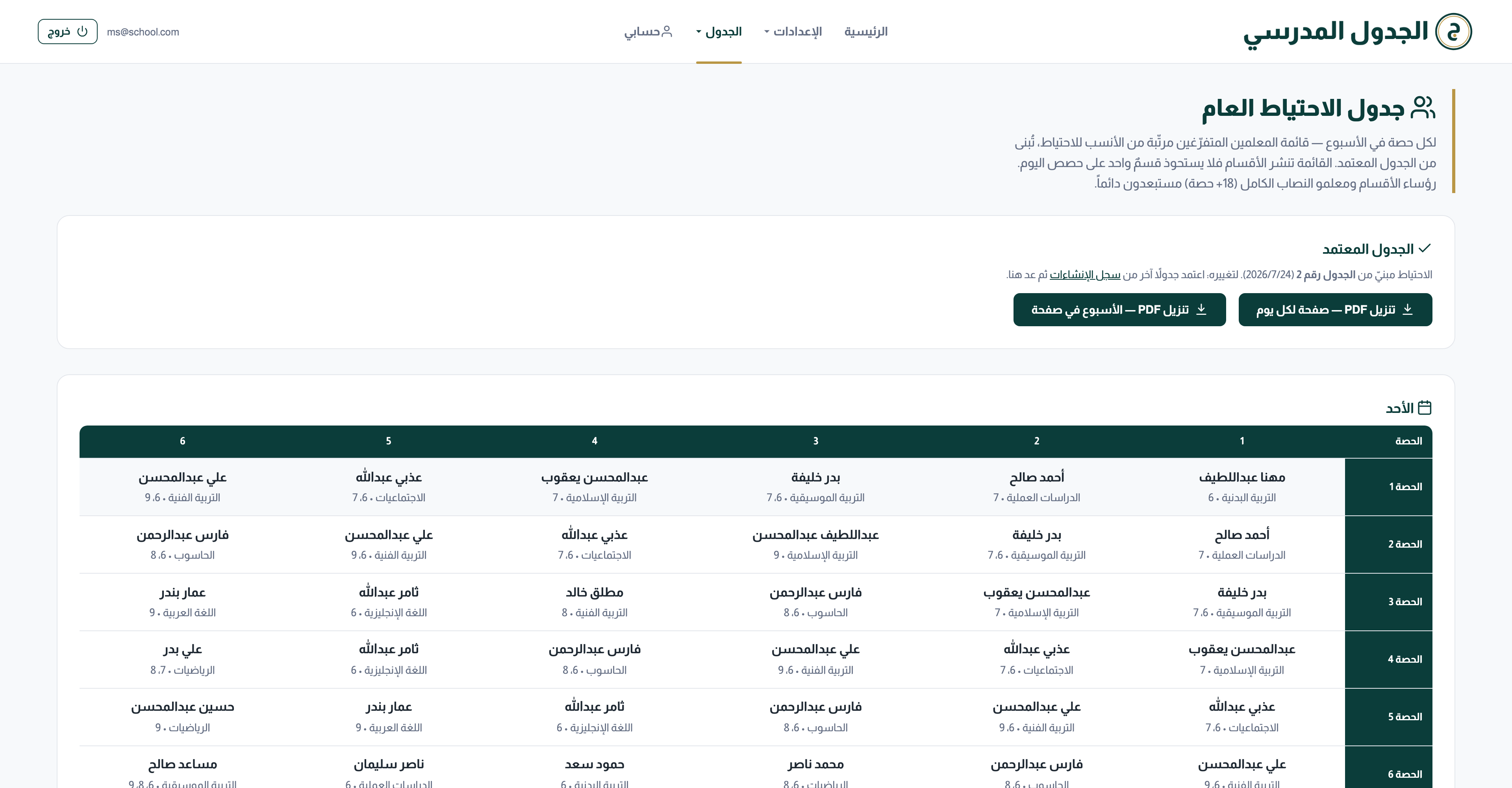Viewport: 1512px width, 788px height.
Task: Click the power icon in the خروج button
Action: [83, 31]
